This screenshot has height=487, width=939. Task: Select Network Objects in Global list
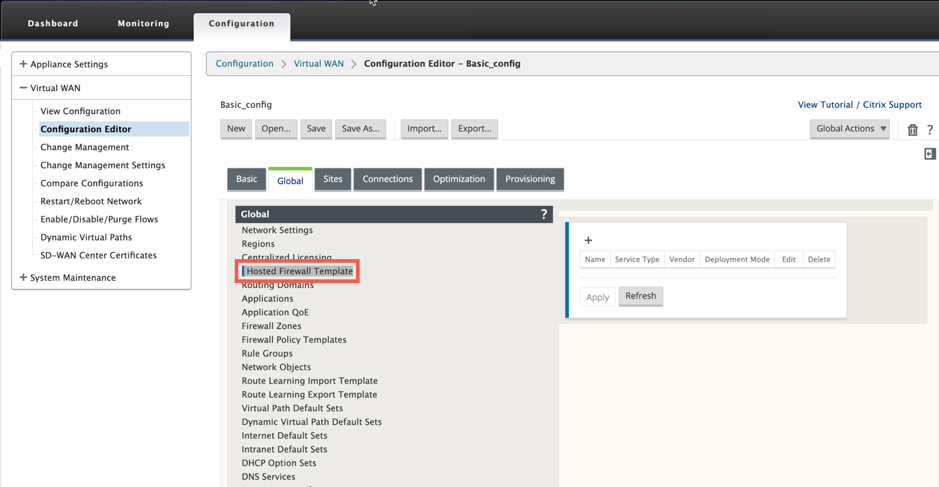pos(276,367)
